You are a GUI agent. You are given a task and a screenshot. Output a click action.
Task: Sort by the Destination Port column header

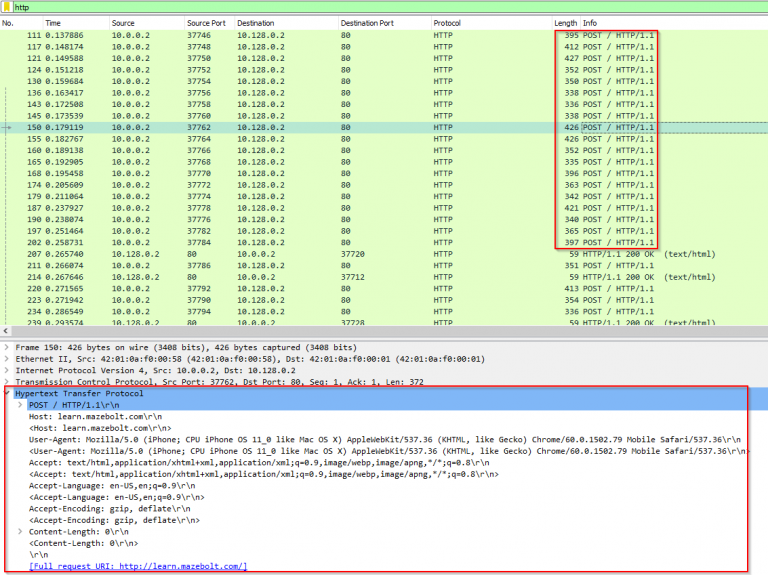[x=367, y=22]
